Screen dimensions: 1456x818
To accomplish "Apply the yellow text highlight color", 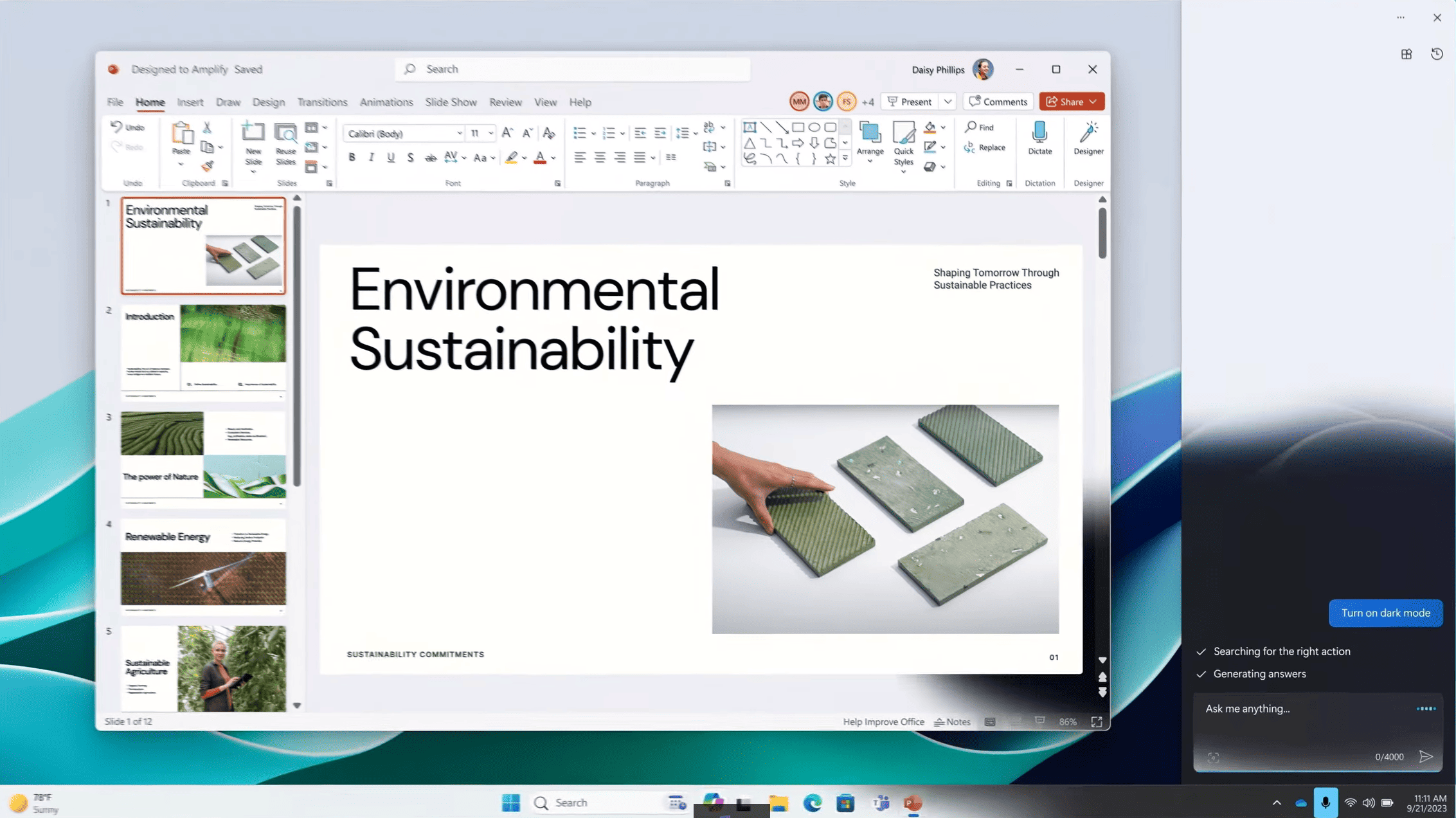I will point(511,158).
